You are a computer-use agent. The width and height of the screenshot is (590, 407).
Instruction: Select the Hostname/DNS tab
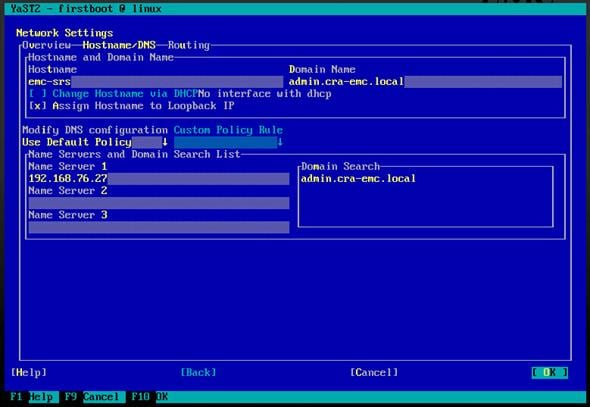[119, 45]
